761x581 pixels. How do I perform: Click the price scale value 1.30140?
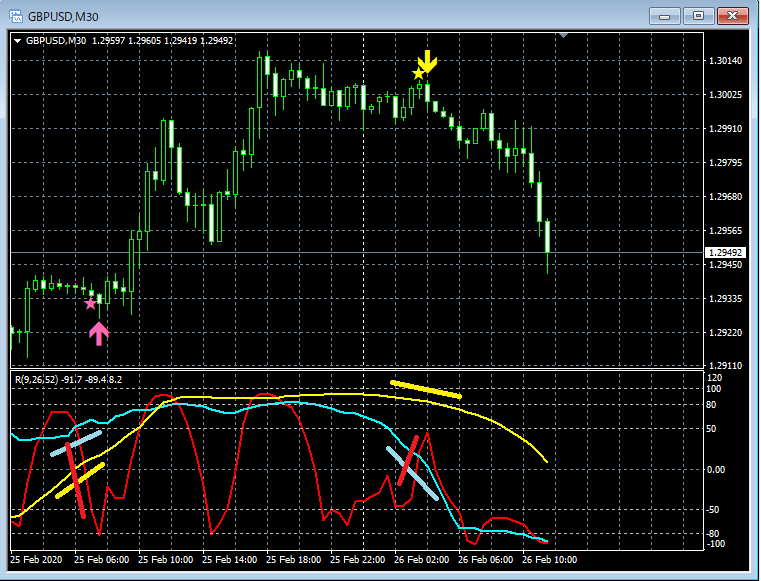[x=725, y=61]
